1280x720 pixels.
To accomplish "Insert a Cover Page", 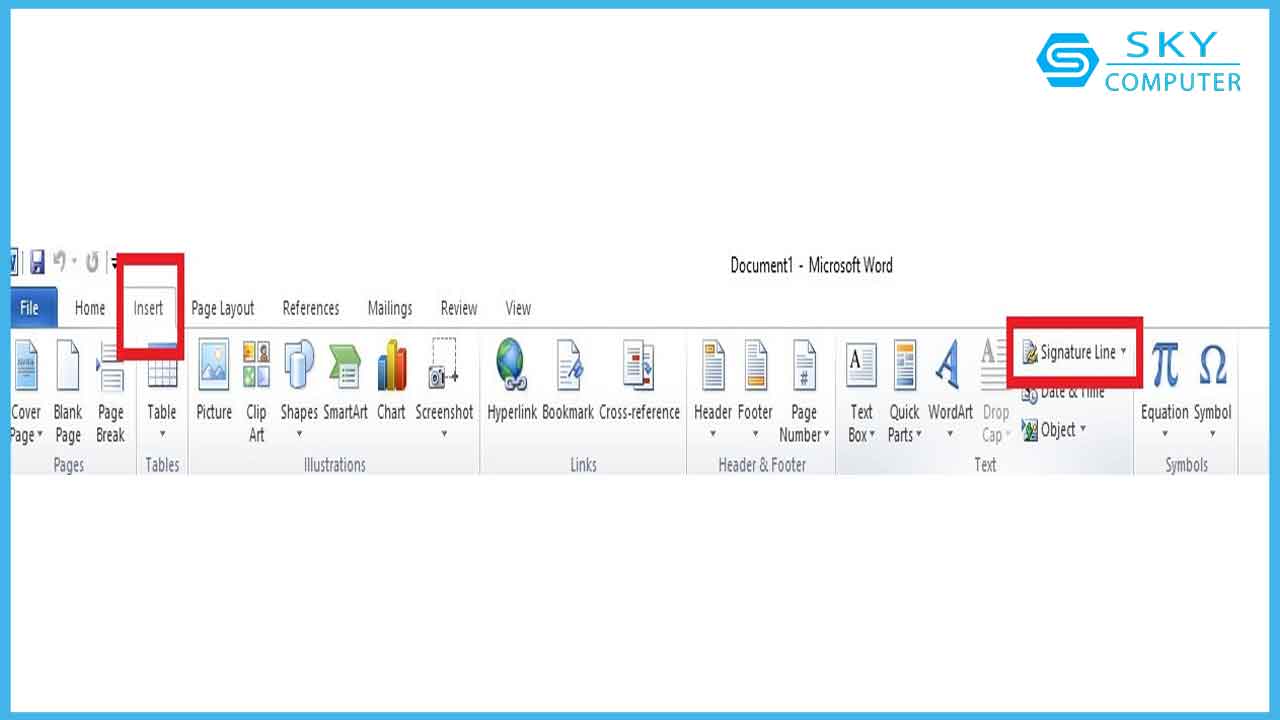I will pyautogui.click(x=26, y=391).
